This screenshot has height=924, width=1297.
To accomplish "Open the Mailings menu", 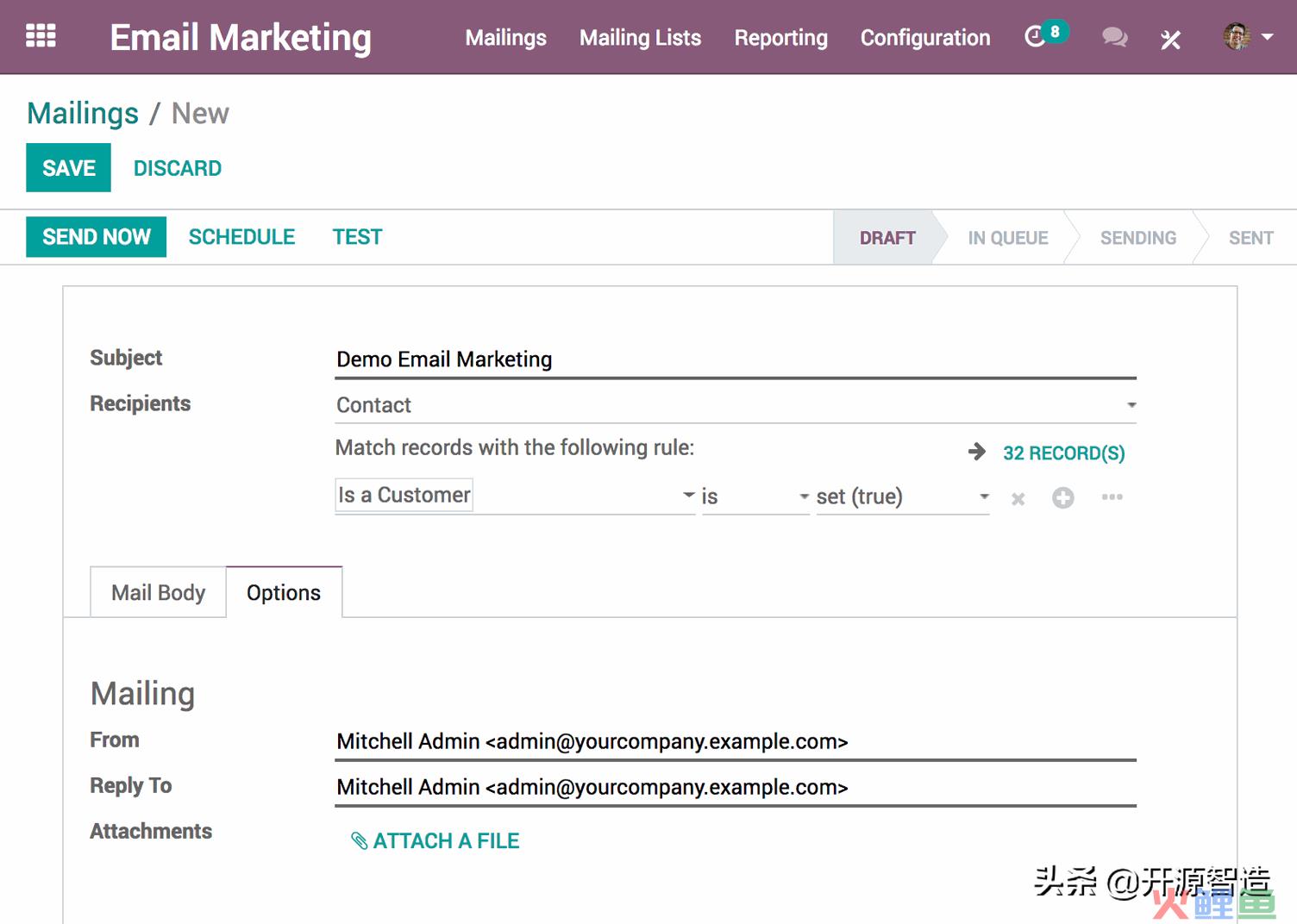I will point(506,38).
